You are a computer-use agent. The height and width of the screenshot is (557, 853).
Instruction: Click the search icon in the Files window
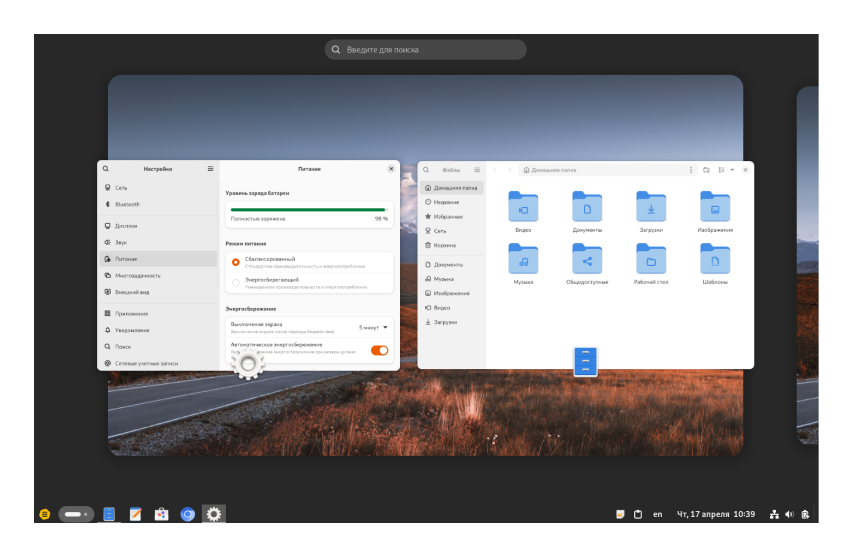coord(426,170)
